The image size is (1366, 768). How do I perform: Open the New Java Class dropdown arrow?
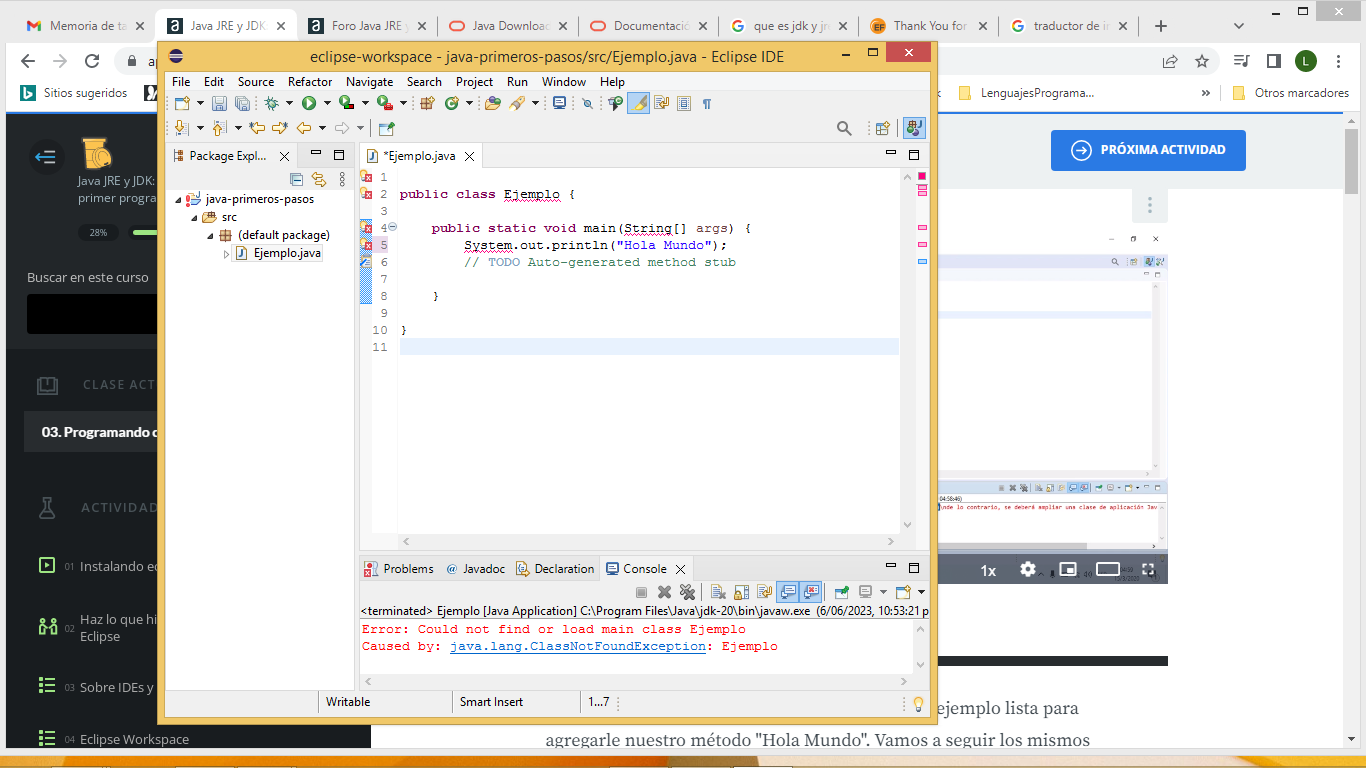tap(469, 103)
